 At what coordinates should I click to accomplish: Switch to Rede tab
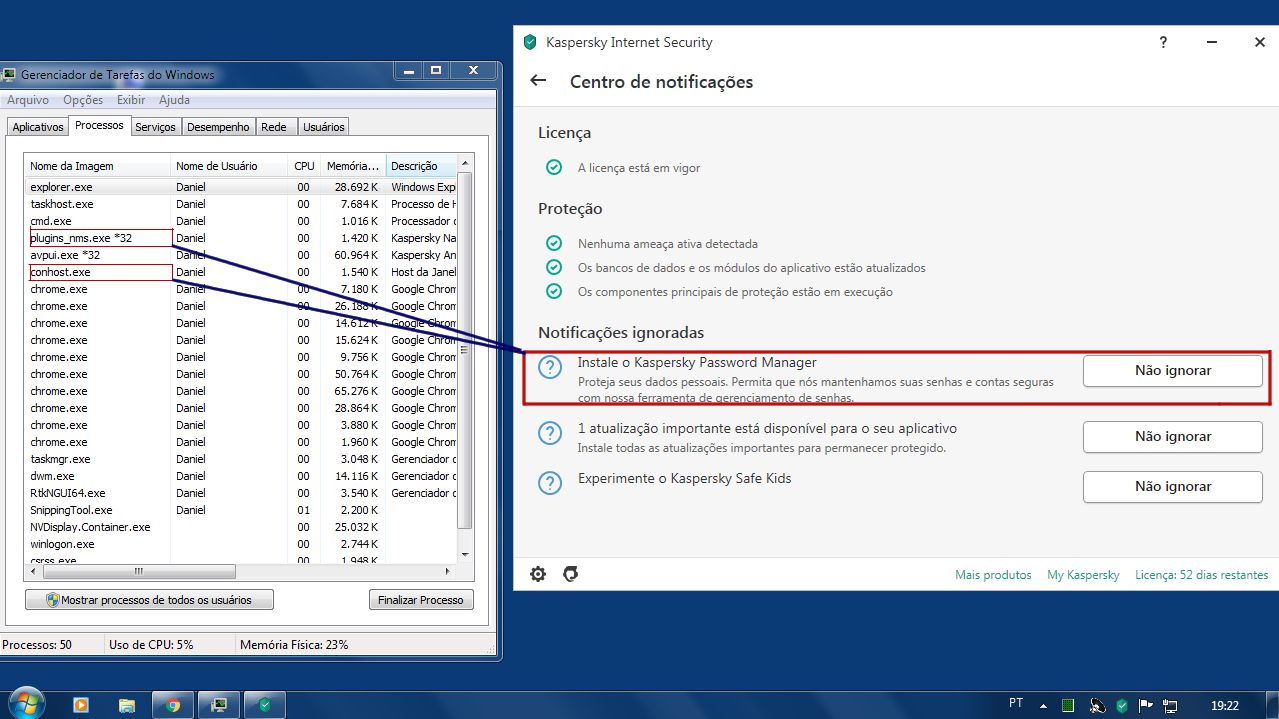(x=274, y=127)
